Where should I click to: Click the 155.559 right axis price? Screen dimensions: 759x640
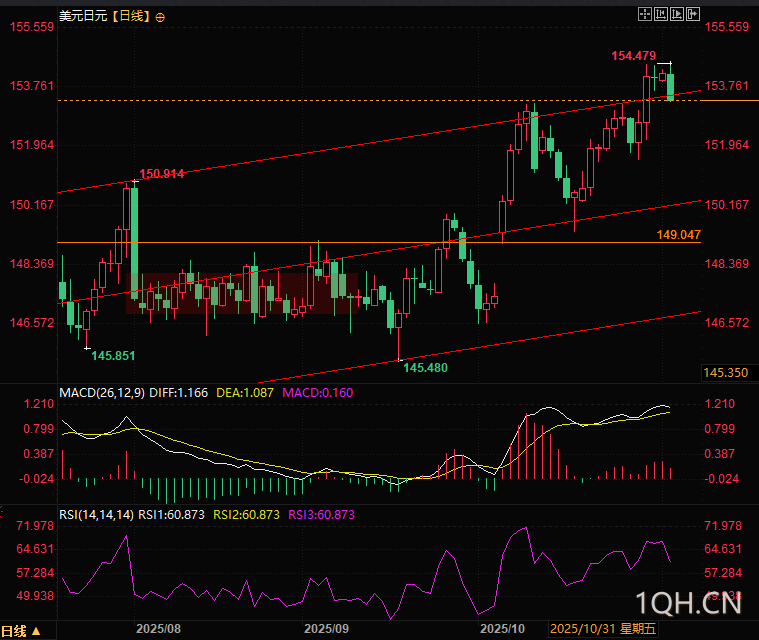point(727,27)
